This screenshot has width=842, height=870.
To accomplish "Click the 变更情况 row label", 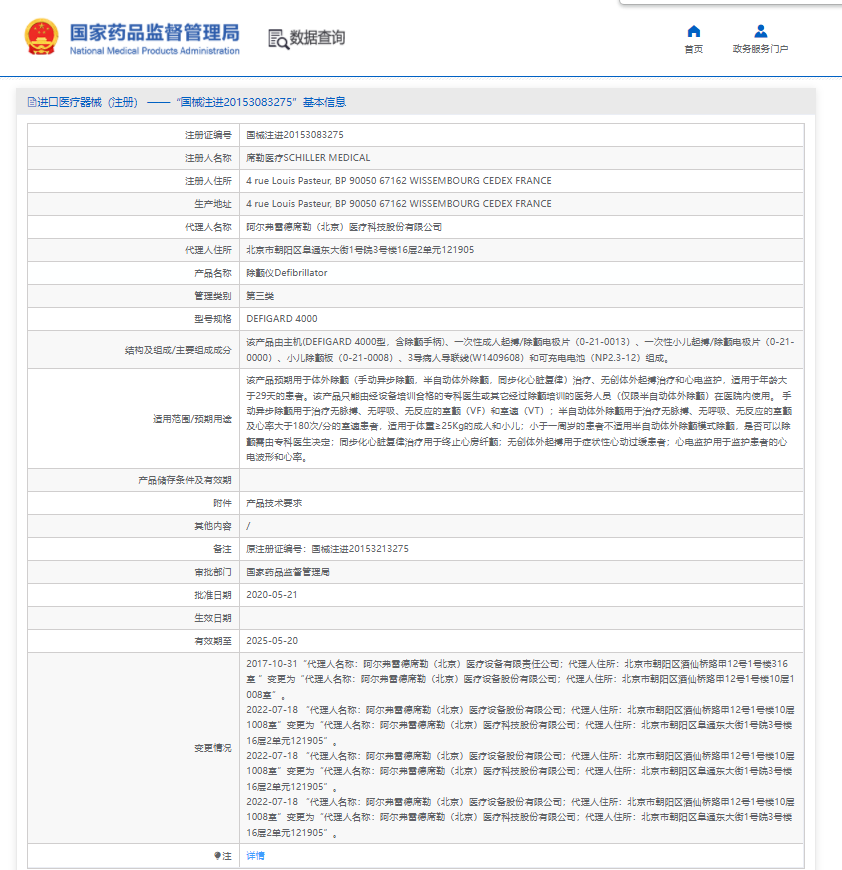I will point(212,748).
